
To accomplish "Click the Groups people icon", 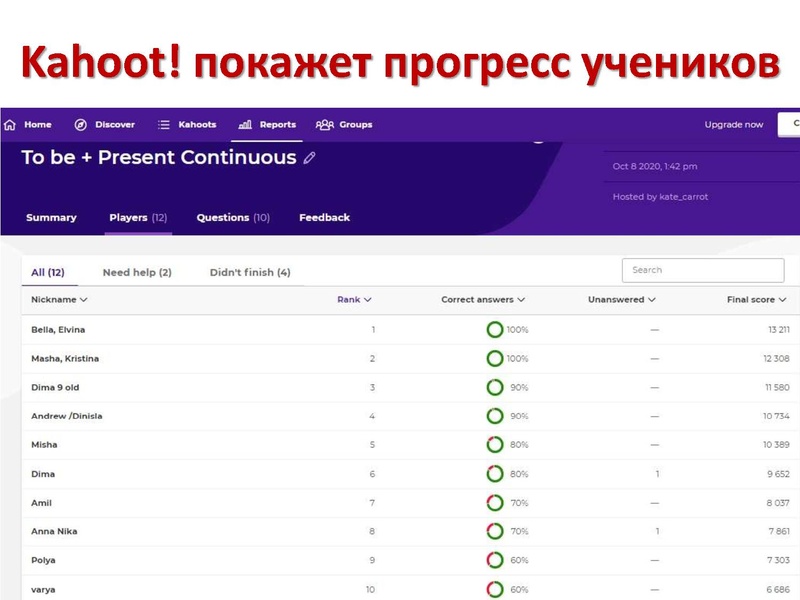I will click(x=325, y=124).
